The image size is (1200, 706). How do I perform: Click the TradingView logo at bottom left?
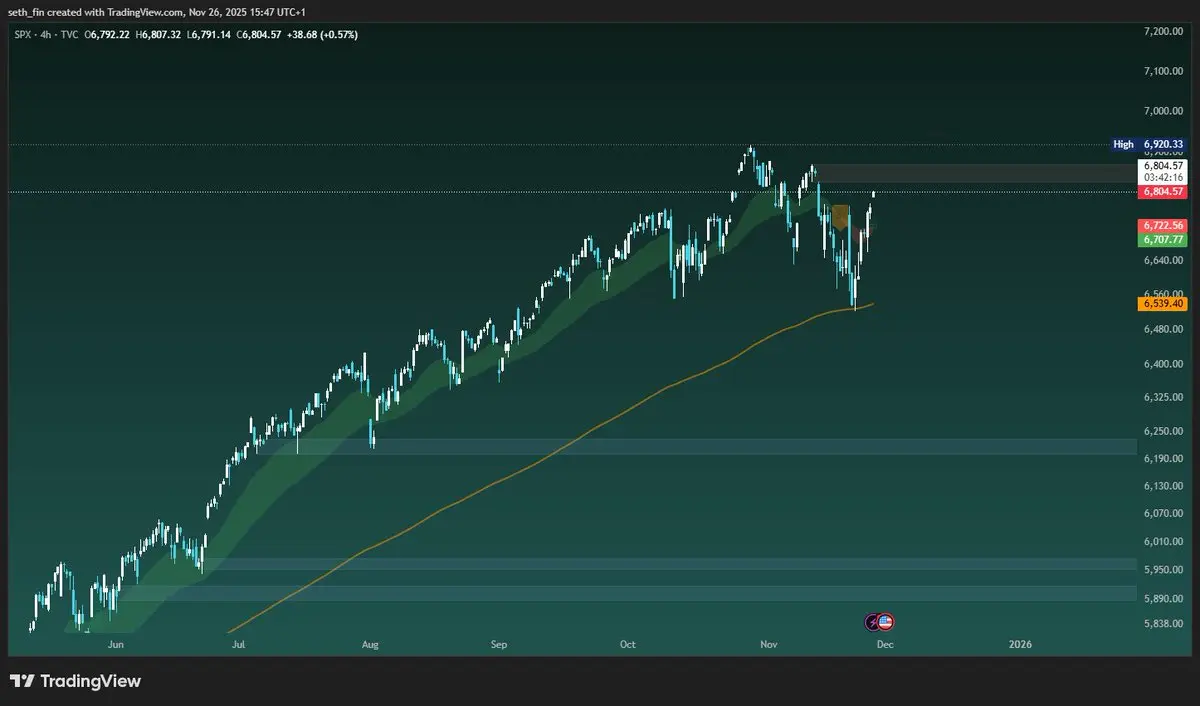click(76, 681)
